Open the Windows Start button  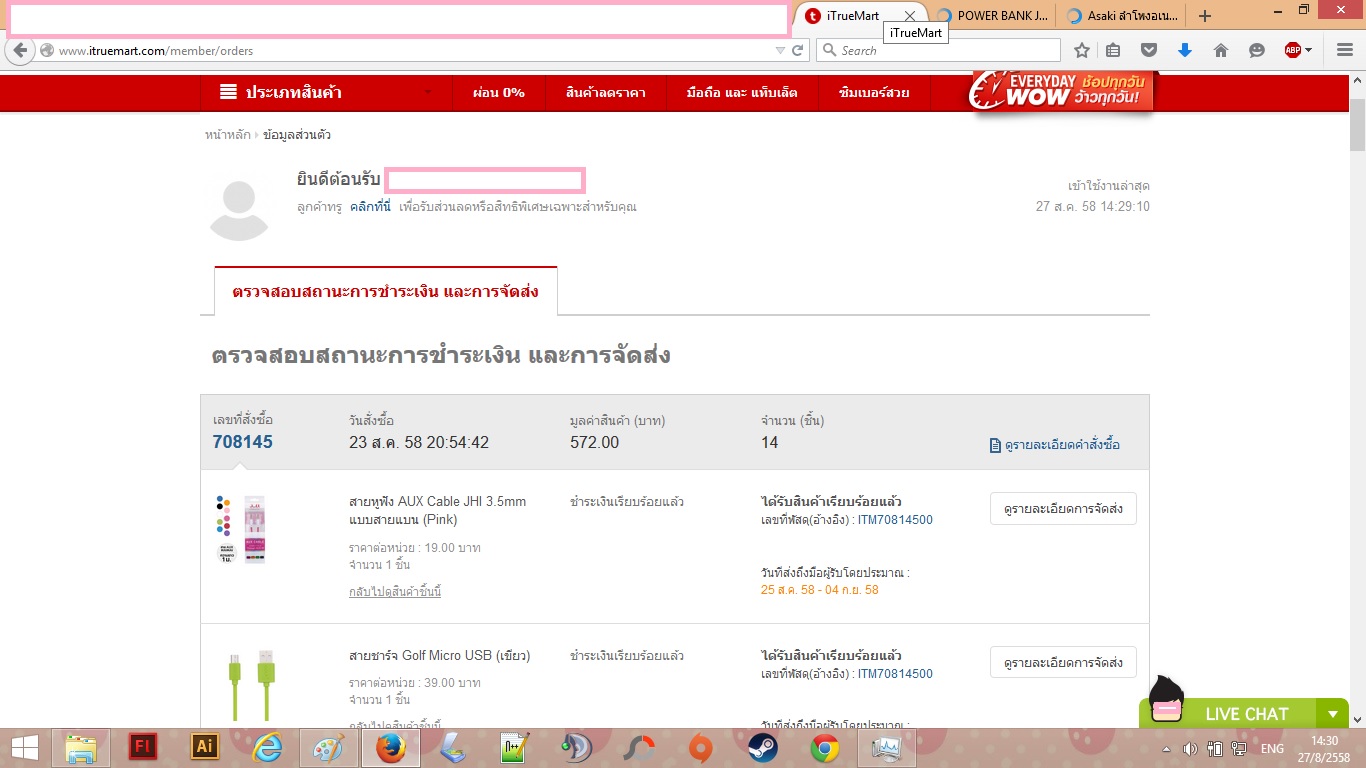point(25,748)
